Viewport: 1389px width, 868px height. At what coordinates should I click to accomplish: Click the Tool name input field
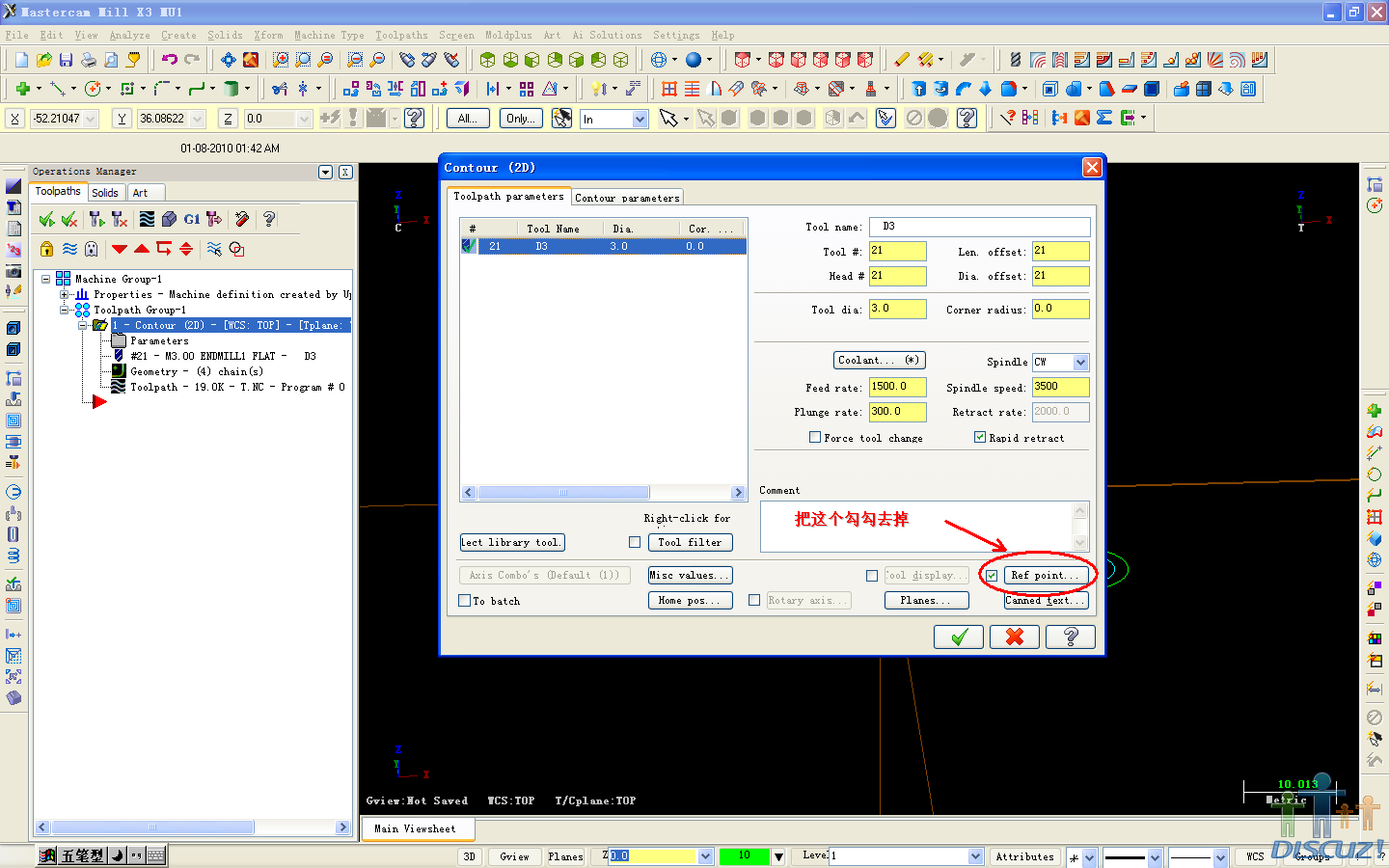coord(979,227)
